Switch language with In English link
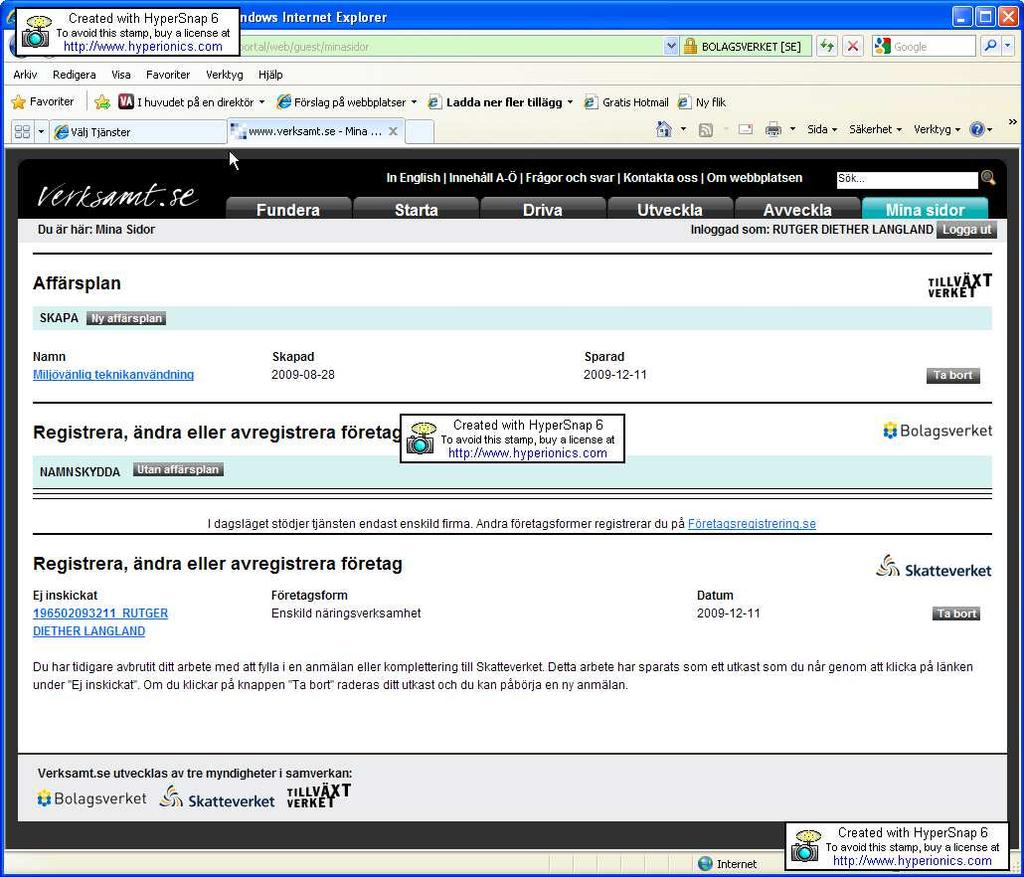The image size is (1024, 877). coord(413,178)
